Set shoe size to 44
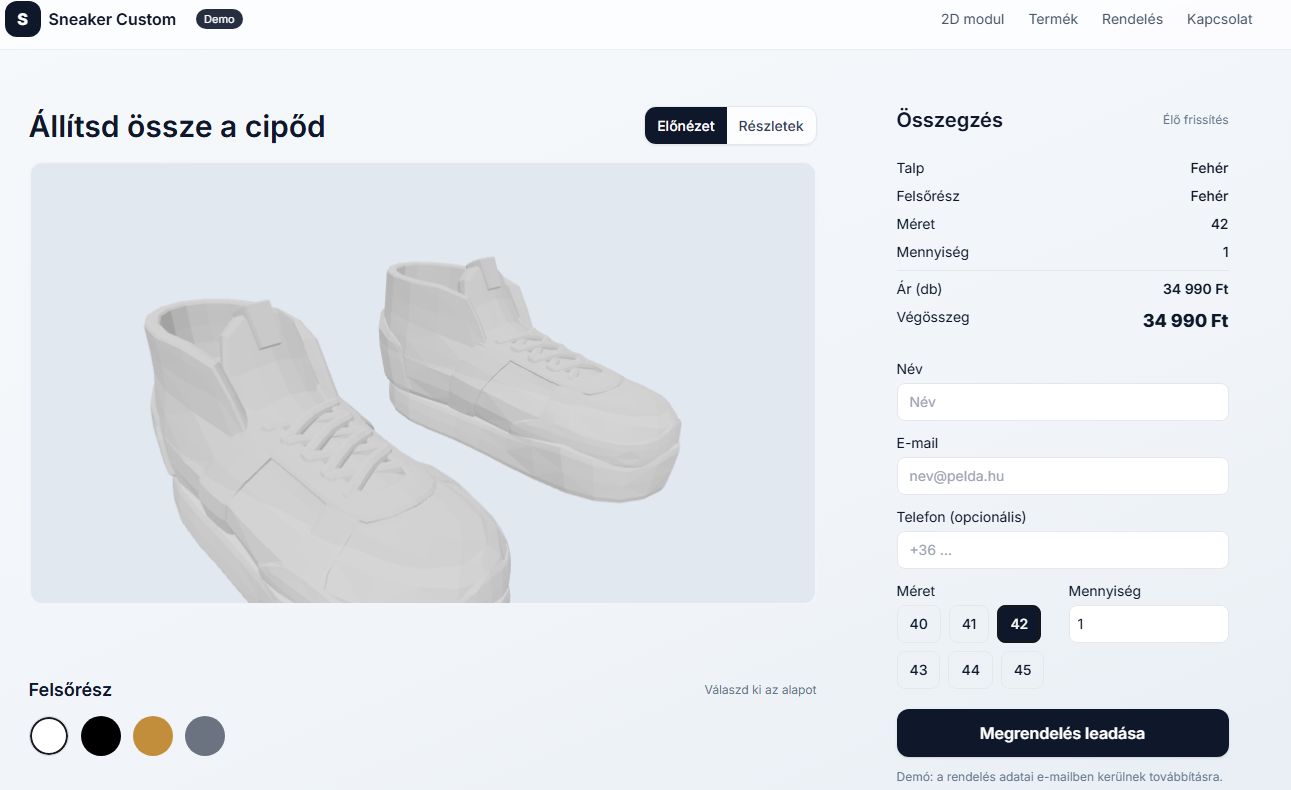 [x=970, y=670]
